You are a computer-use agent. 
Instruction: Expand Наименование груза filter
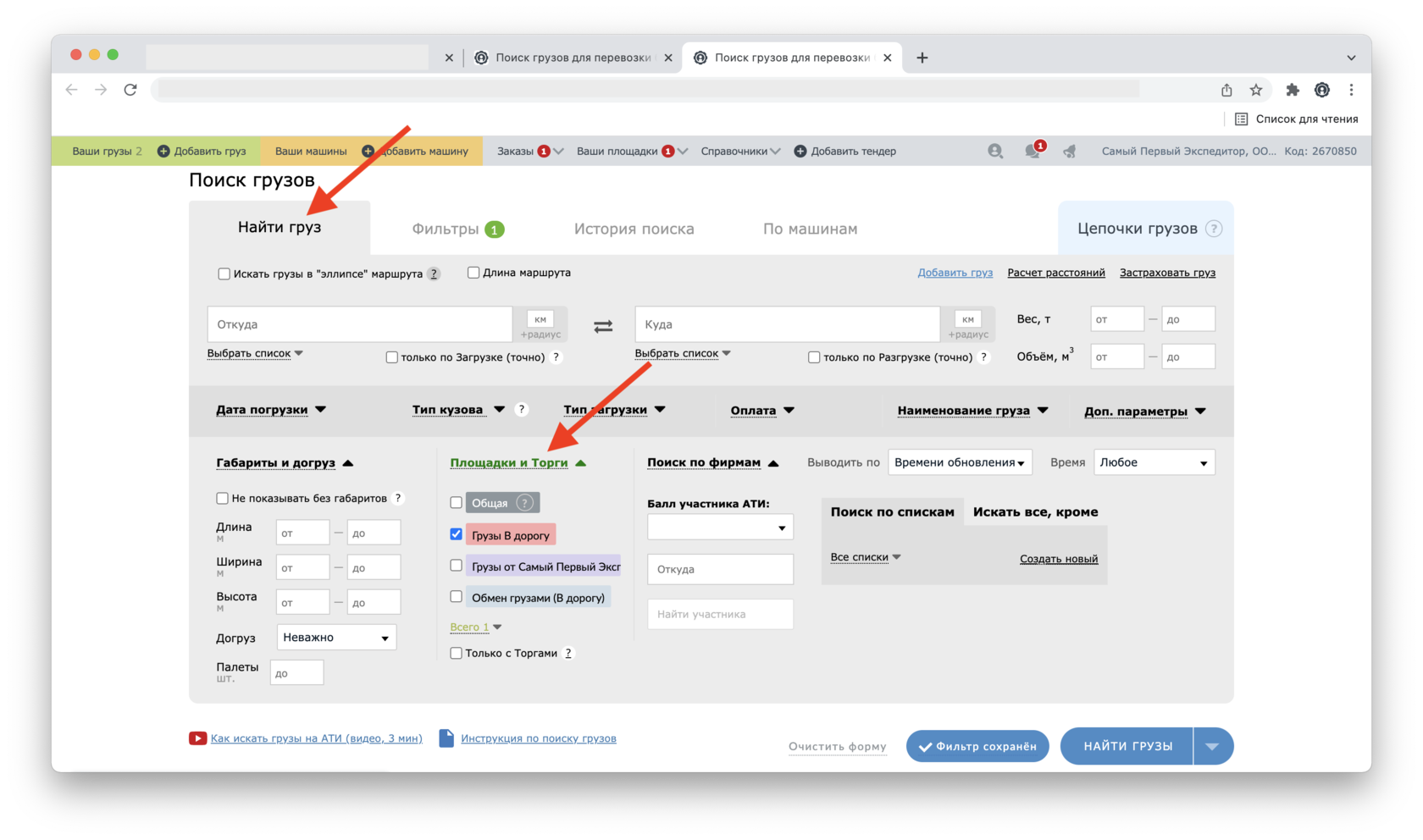point(972,411)
